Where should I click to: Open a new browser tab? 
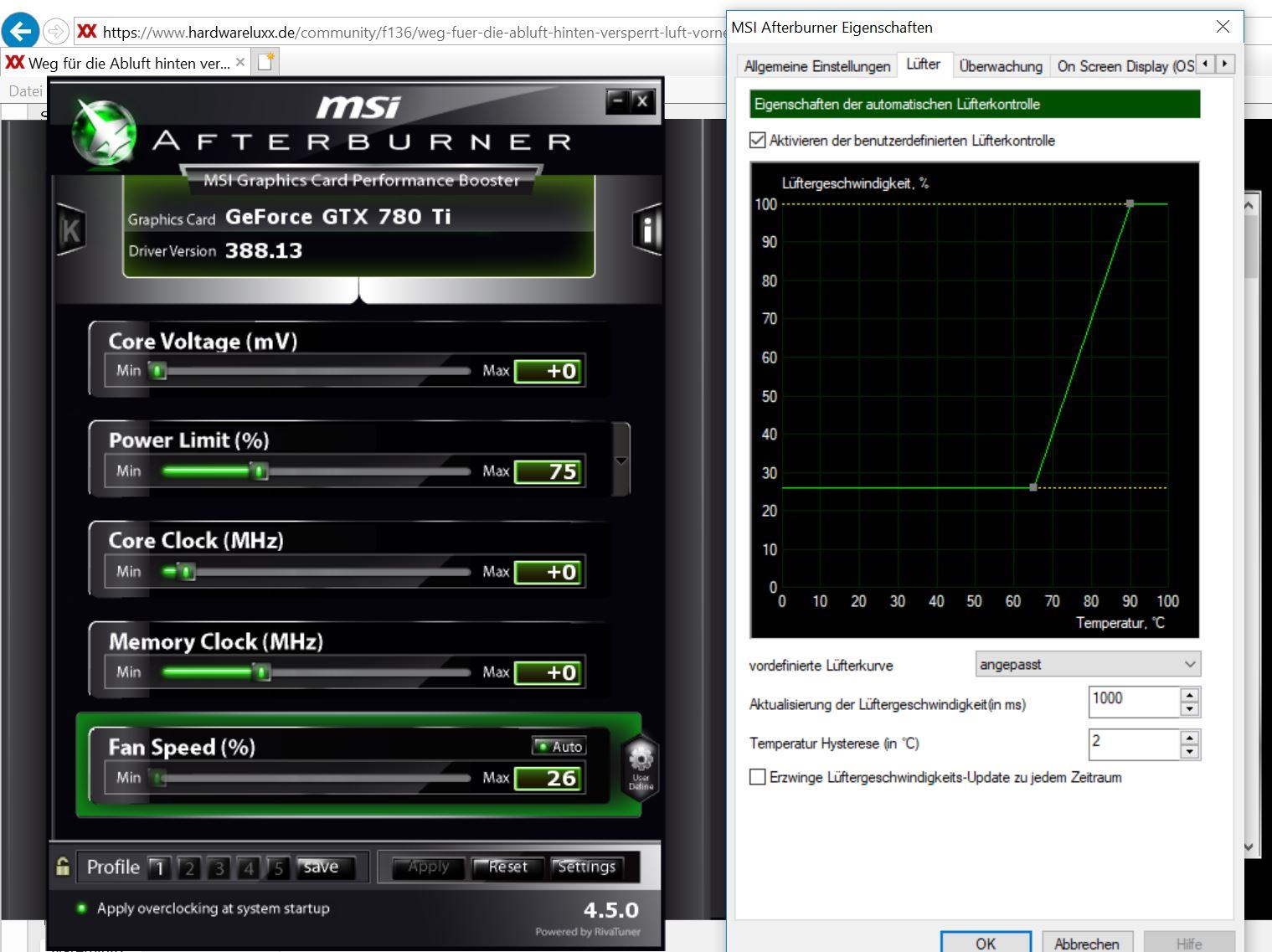(265, 62)
